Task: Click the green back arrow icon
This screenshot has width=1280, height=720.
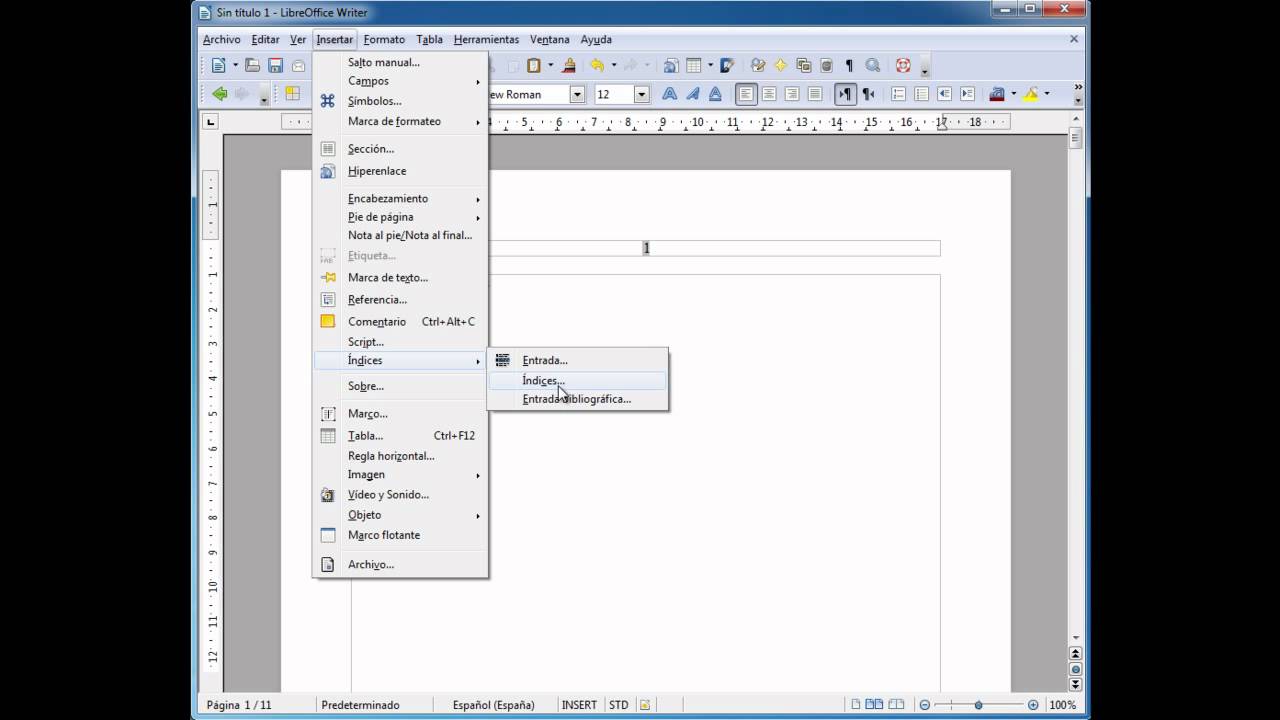Action: pos(219,94)
